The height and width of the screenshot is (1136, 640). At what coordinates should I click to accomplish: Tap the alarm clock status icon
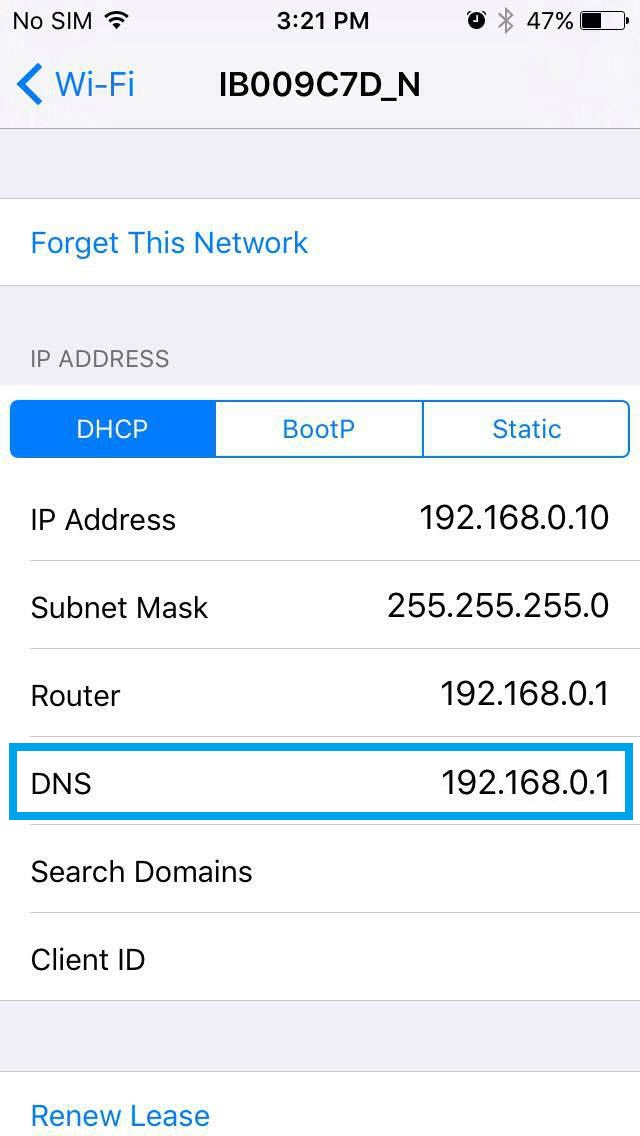(x=476, y=21)
